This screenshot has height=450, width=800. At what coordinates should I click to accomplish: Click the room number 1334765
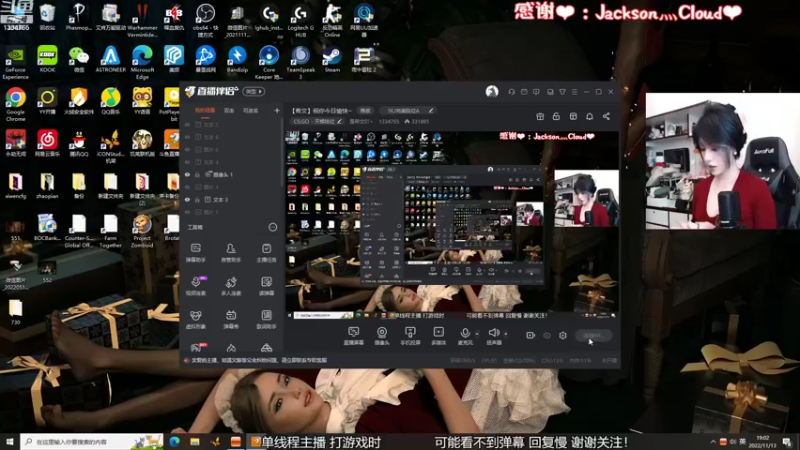pyautogui.click(x=389, y=121)
